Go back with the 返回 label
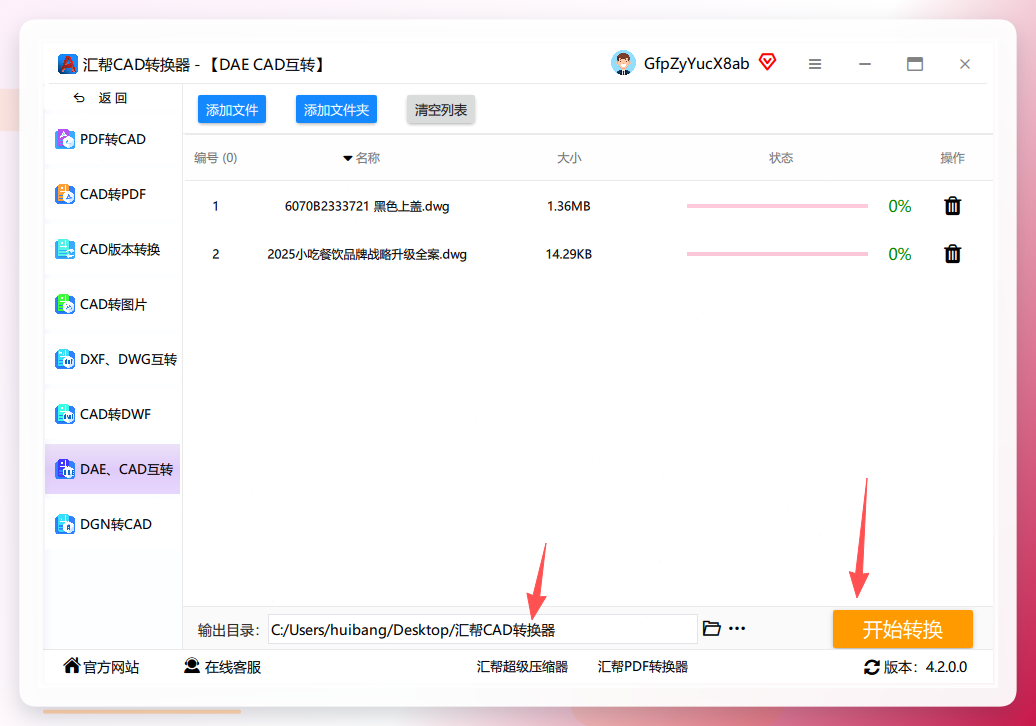The height and width of the screenshot is (726, 1036). 113,98
